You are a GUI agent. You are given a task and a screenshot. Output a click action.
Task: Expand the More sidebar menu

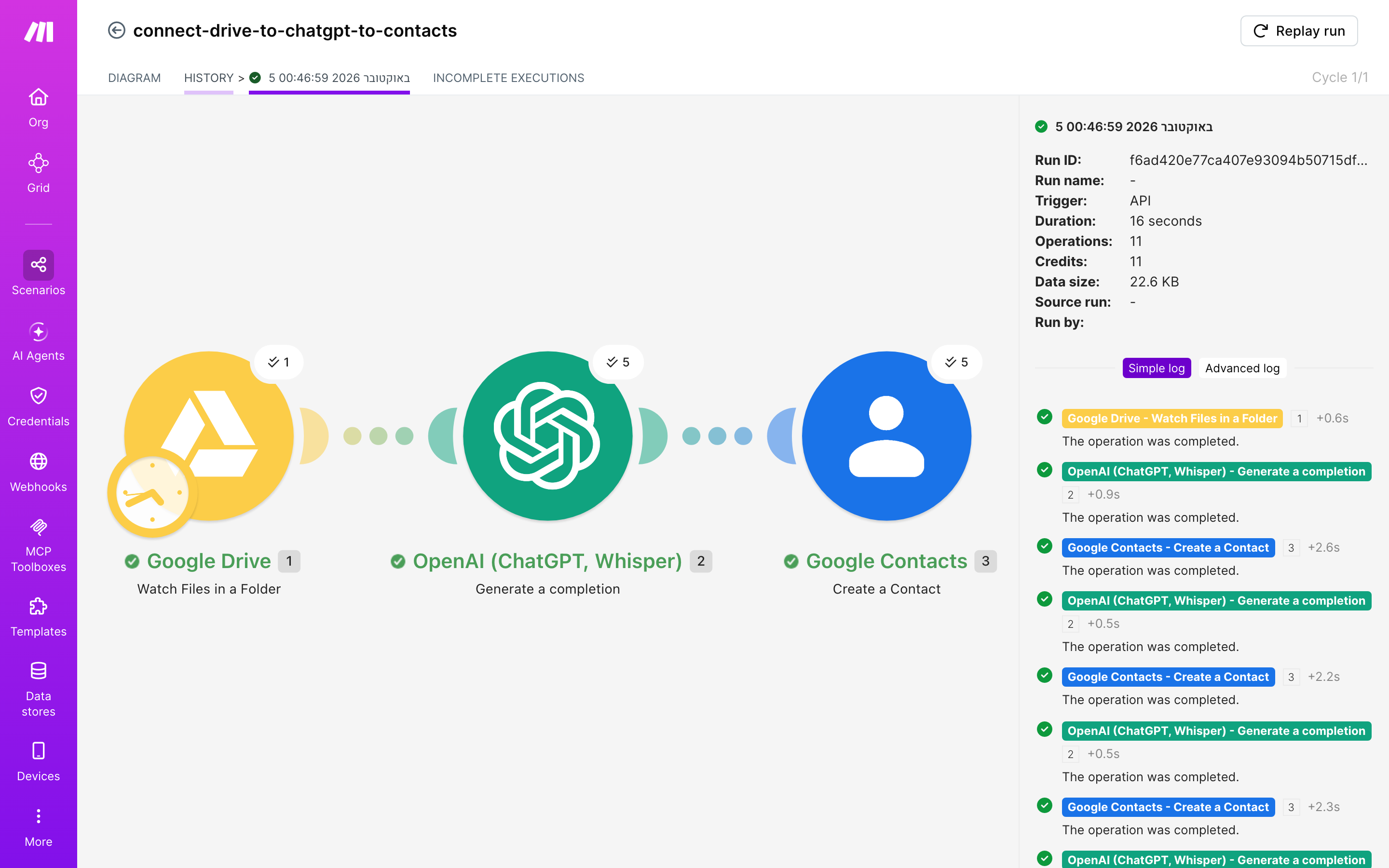[39, 828]
